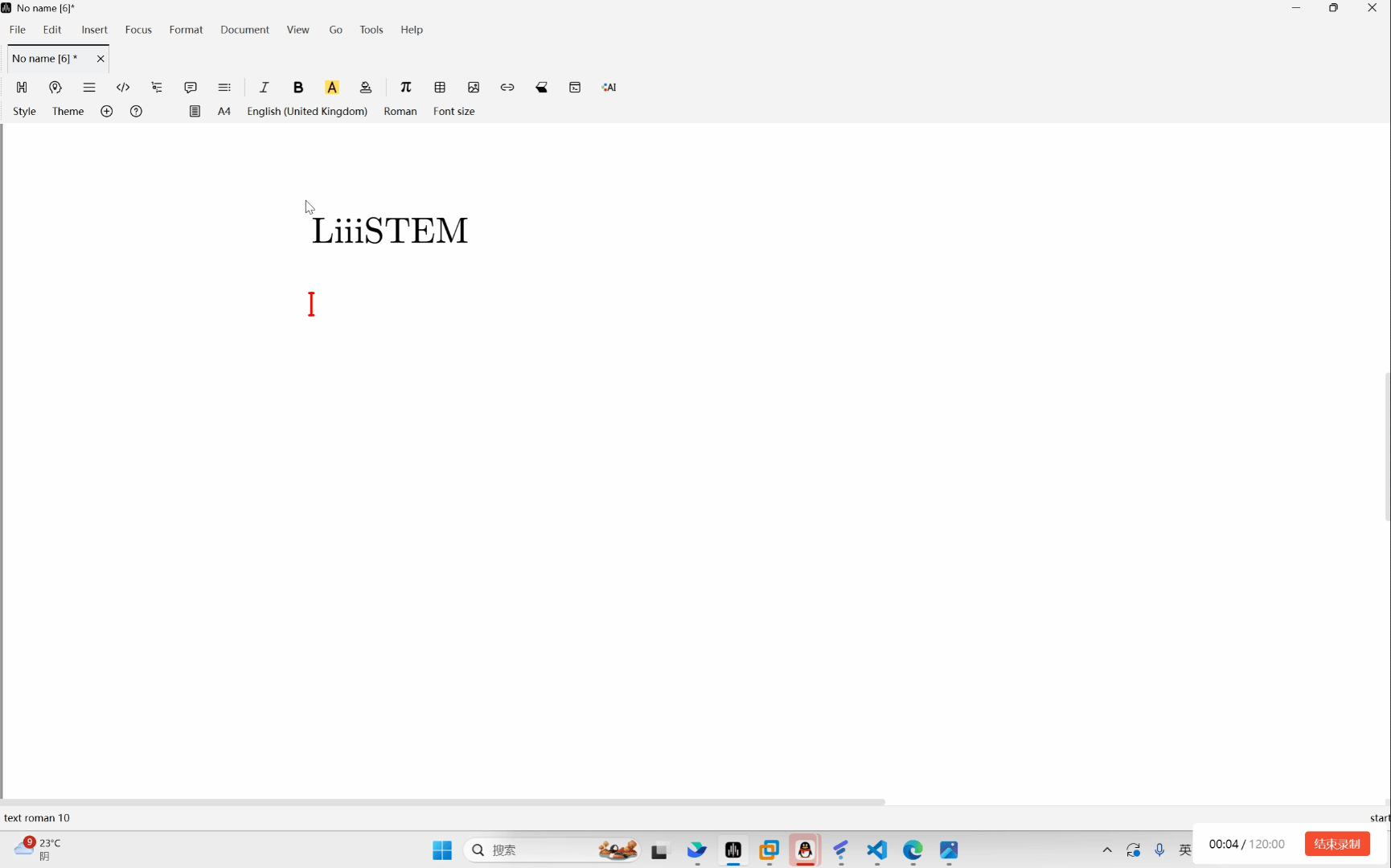The width and height of the screenshot is (1391, 868).
Task: Open the Style dropdown
Action: pyautogui.click(x=24, y=111)
